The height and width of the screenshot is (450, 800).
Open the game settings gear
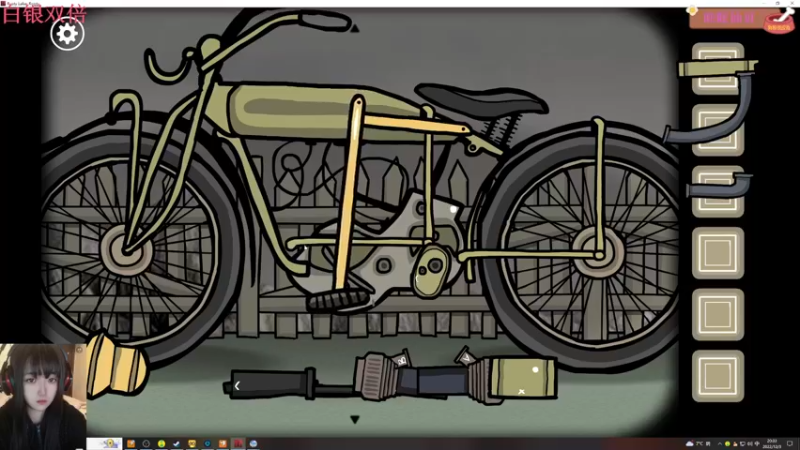pos(67,34)
